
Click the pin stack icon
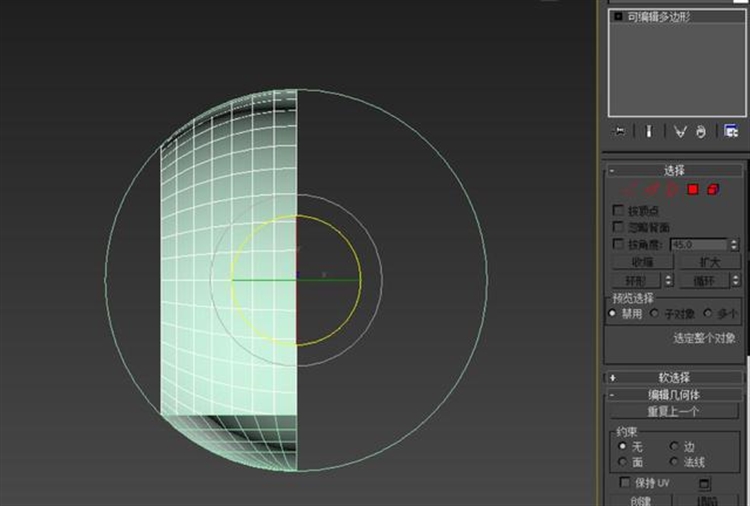(x=619, y=131)
